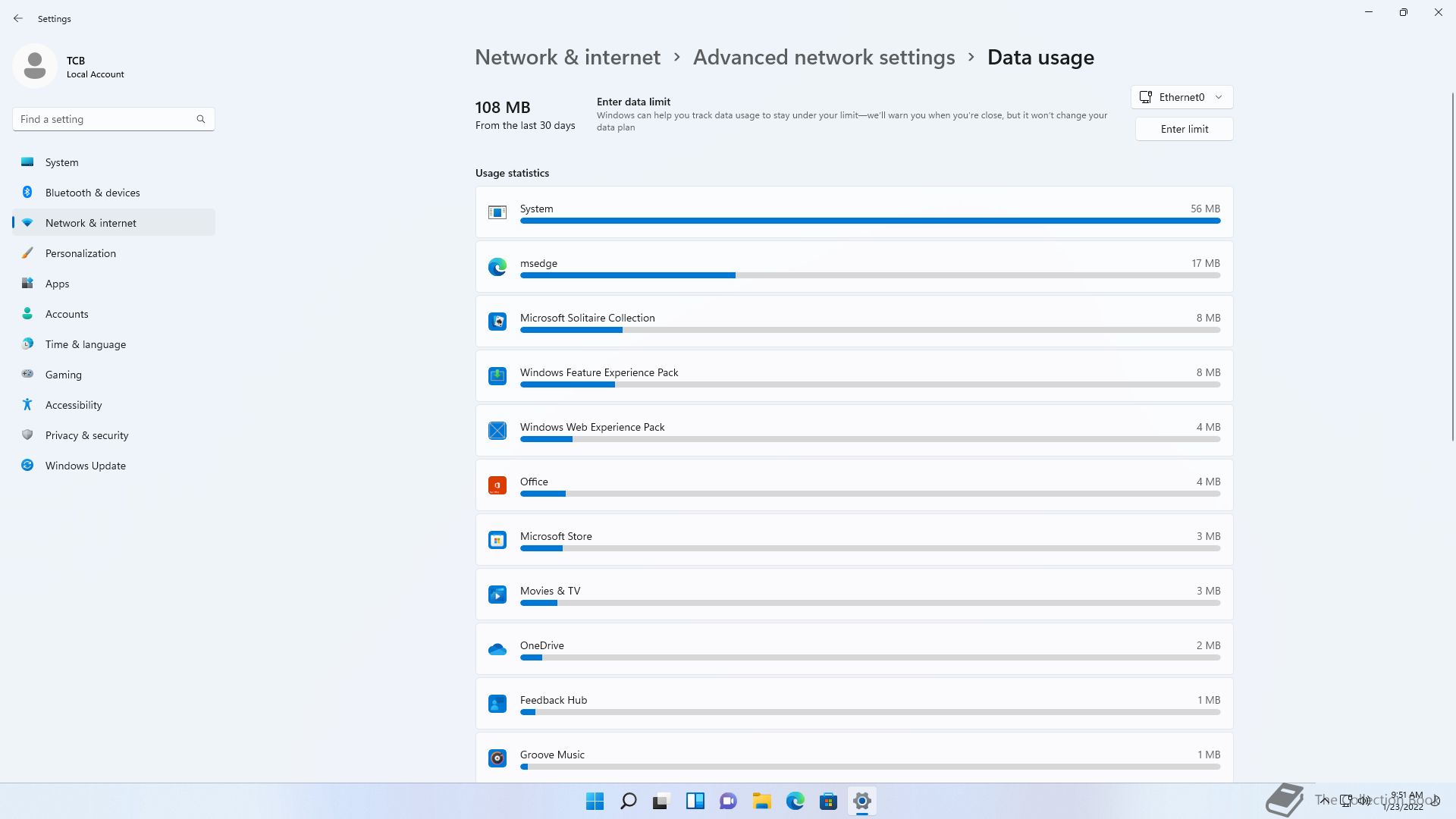Open File Explorer from the taskbar
The image size is (1456, 819).
[x=762, y=801]
